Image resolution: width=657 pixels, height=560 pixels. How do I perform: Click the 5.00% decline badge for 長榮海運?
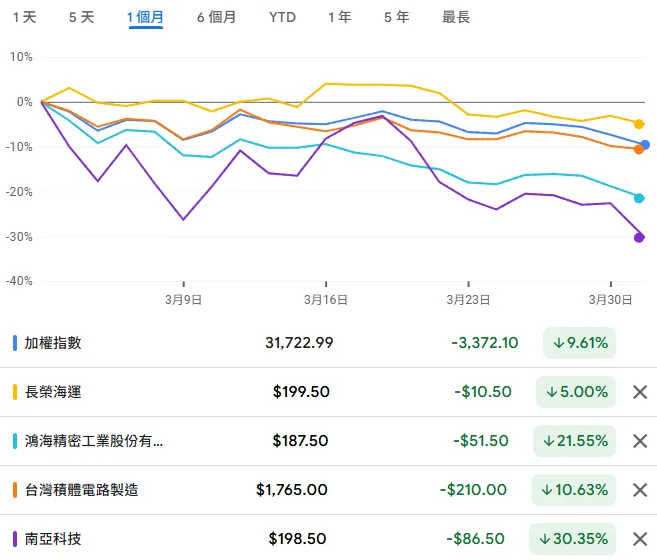(x=576, y=392)
